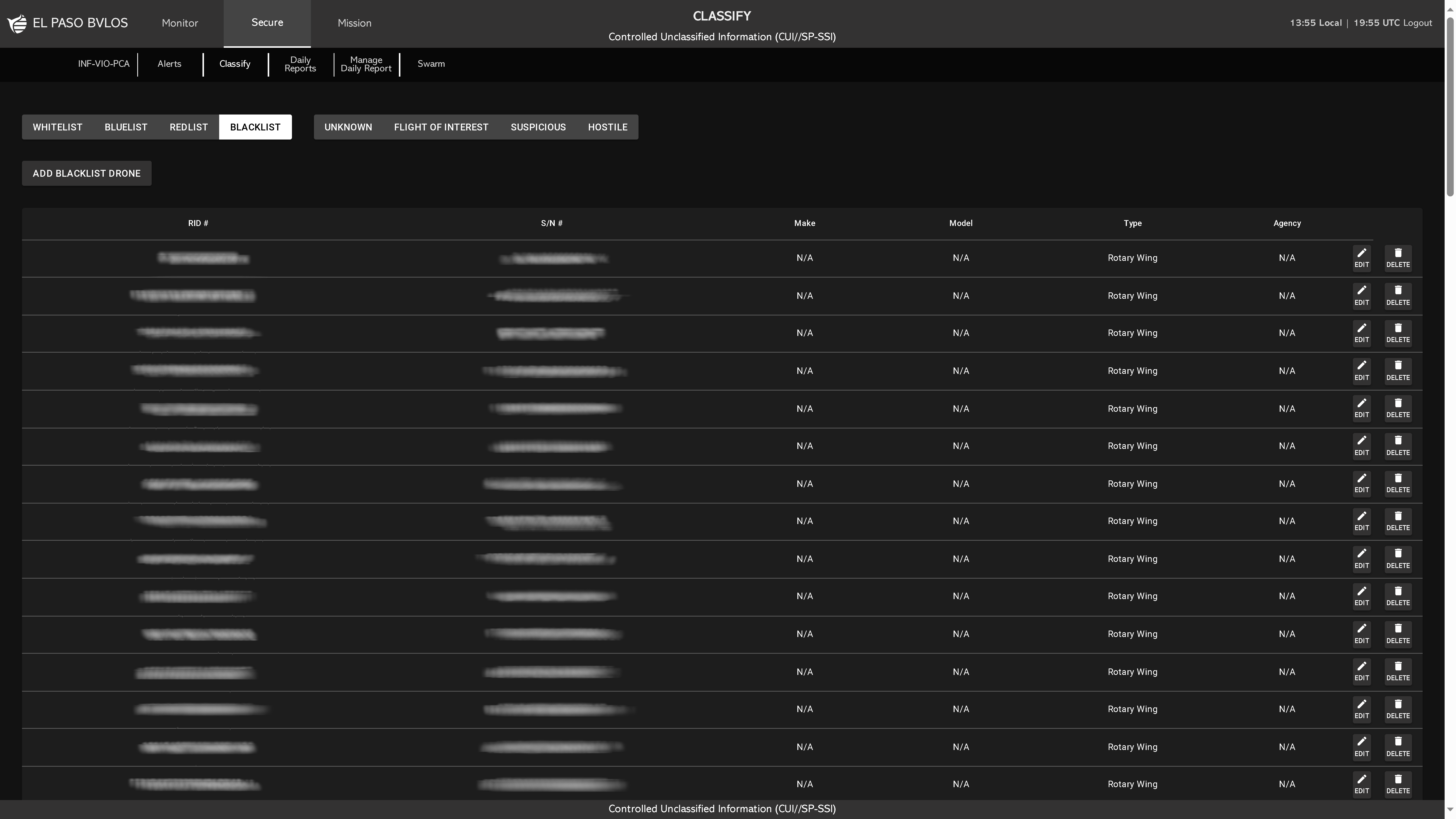Click the Type column header
This screenshot has width=1456, height=819.
[x=1133, y=223]
